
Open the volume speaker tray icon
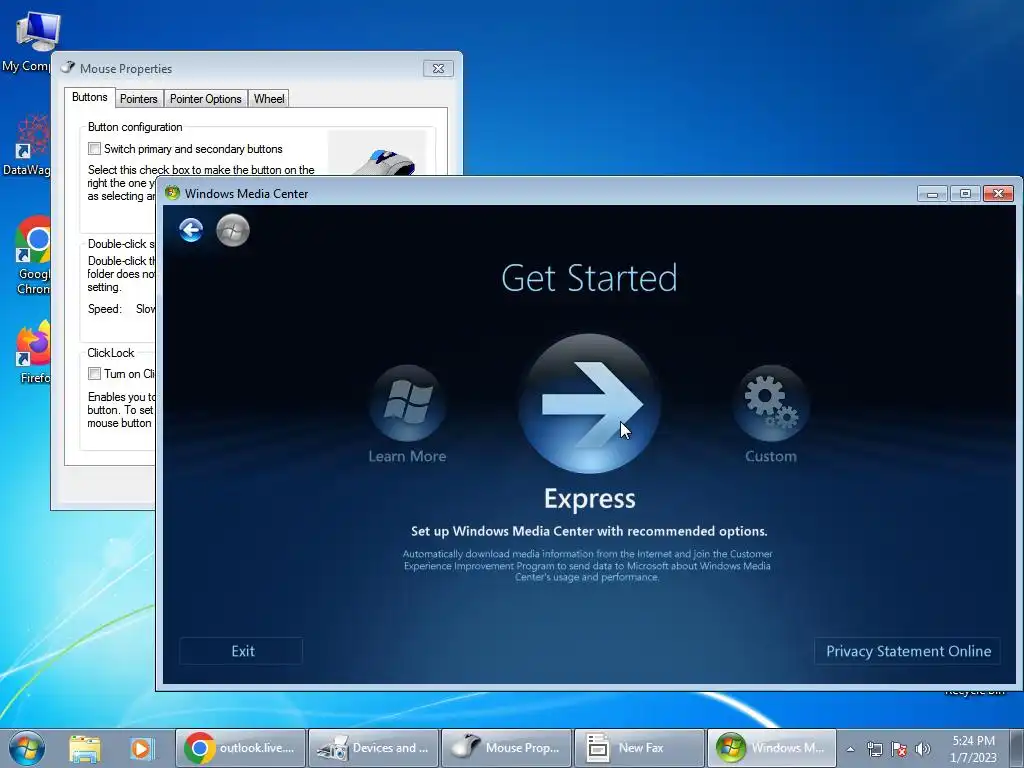coord(922,749)
